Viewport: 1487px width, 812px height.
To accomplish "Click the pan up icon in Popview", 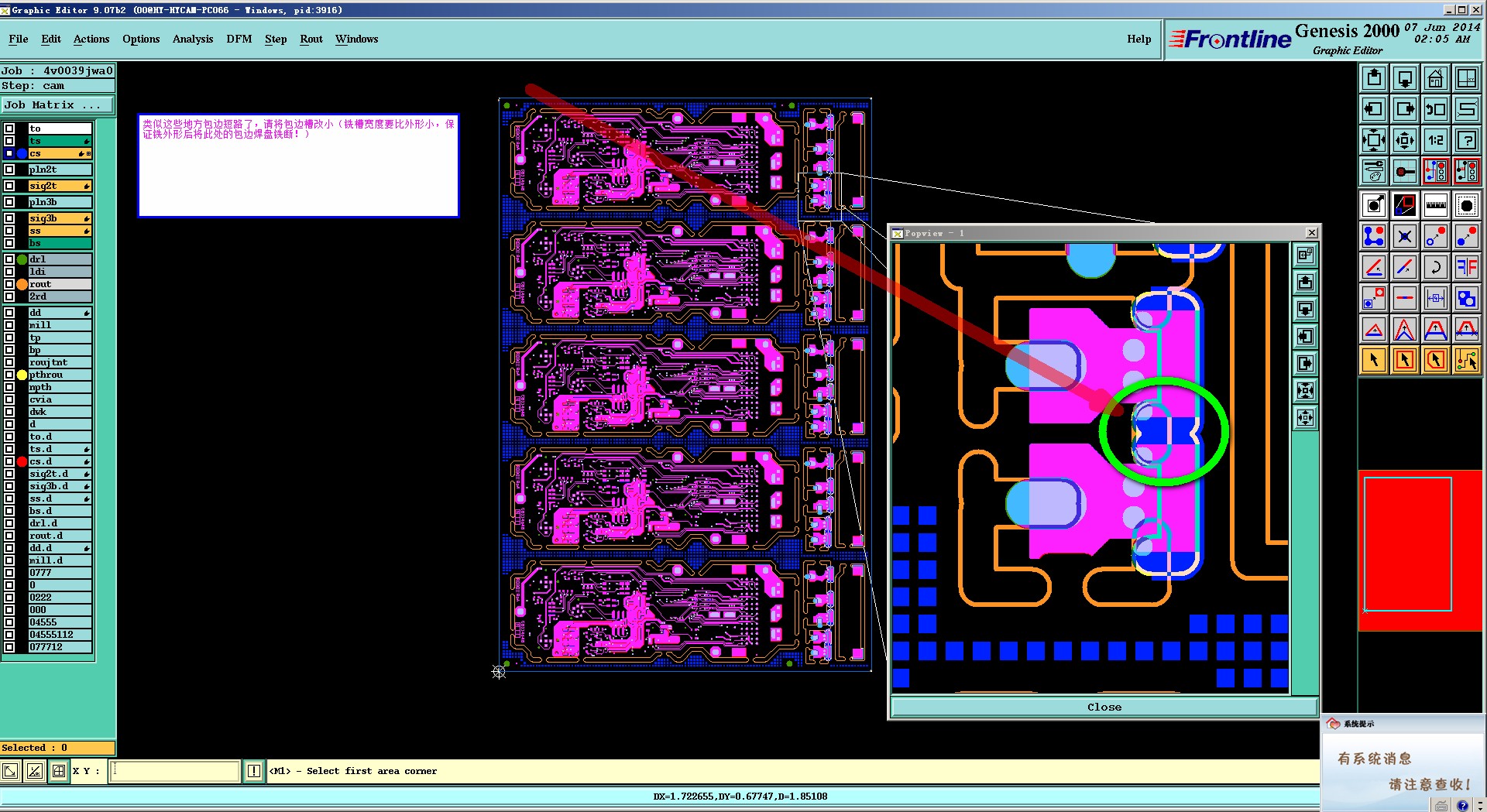I will click(x=1306, y=283).
